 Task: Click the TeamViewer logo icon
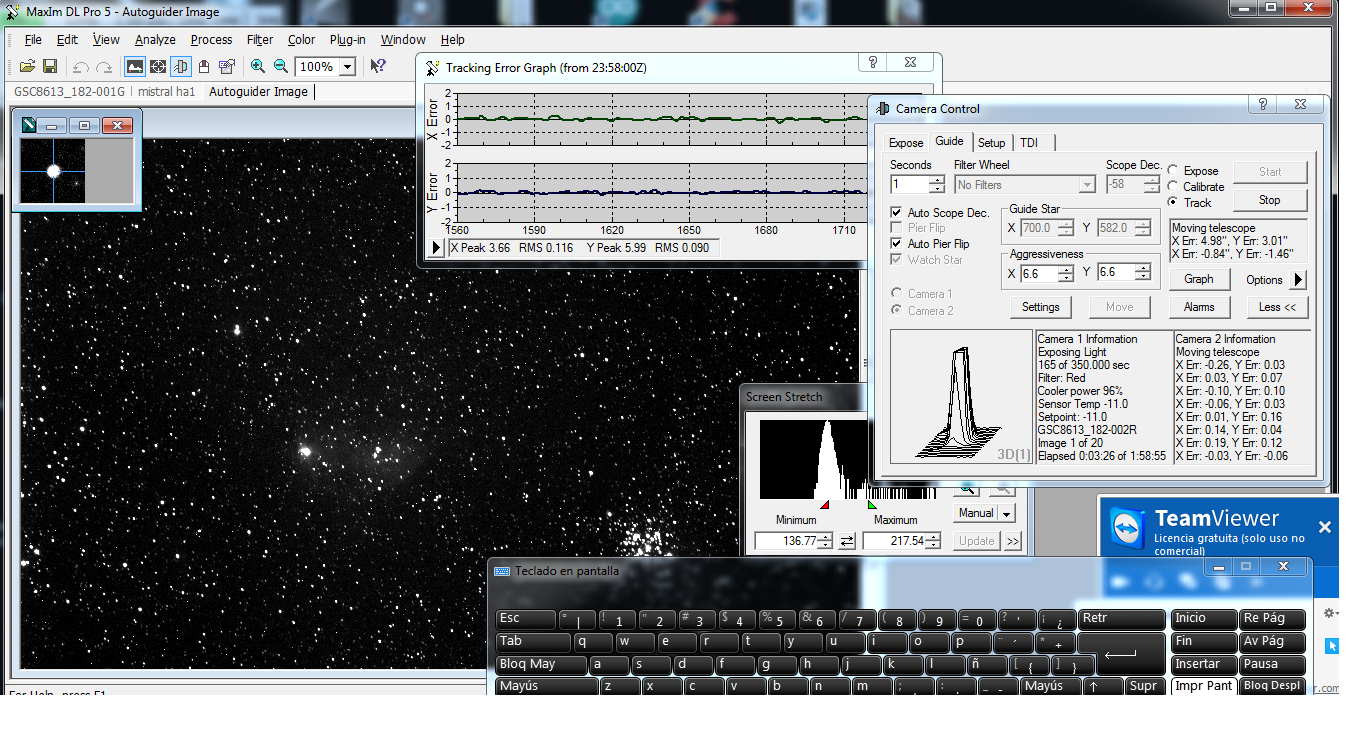[1127, 527]
